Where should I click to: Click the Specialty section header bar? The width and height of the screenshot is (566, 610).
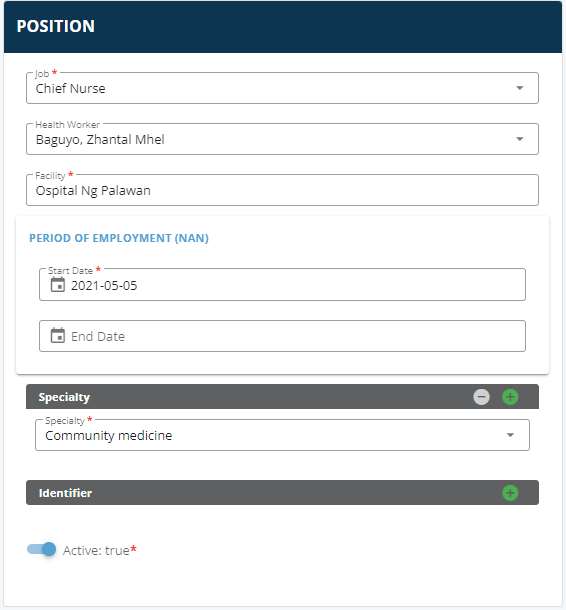[282, 397]
